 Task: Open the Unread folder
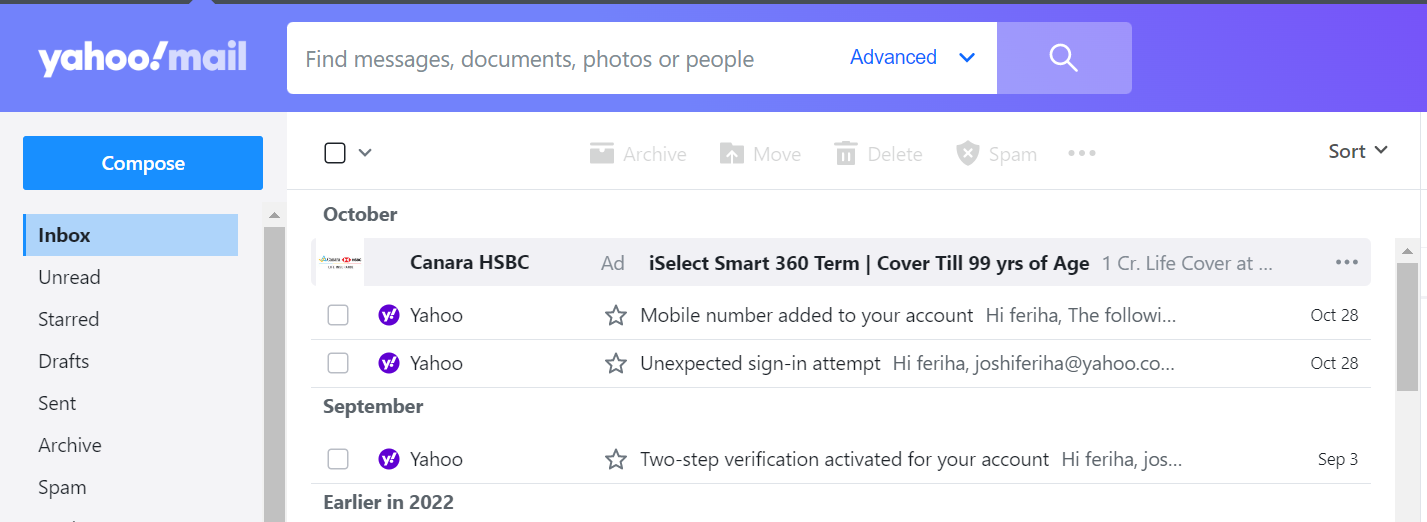point(131,277)
